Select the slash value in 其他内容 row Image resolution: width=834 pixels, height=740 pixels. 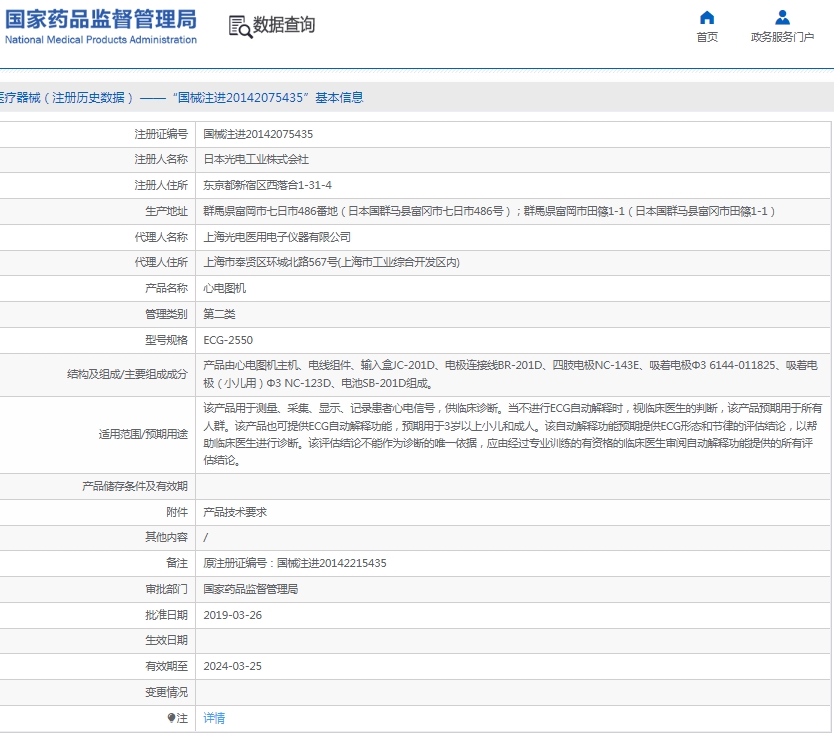(x=206, y=538)
